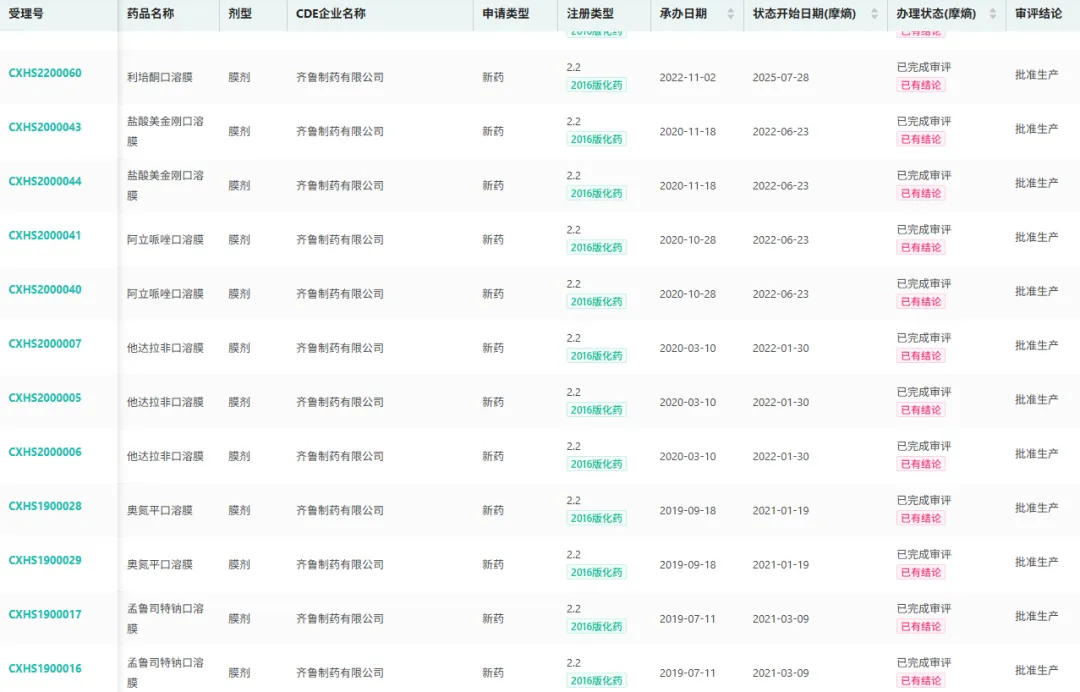Open the CXHS2000041 entry
The image size is (1080, 692).
pos(45,235)
